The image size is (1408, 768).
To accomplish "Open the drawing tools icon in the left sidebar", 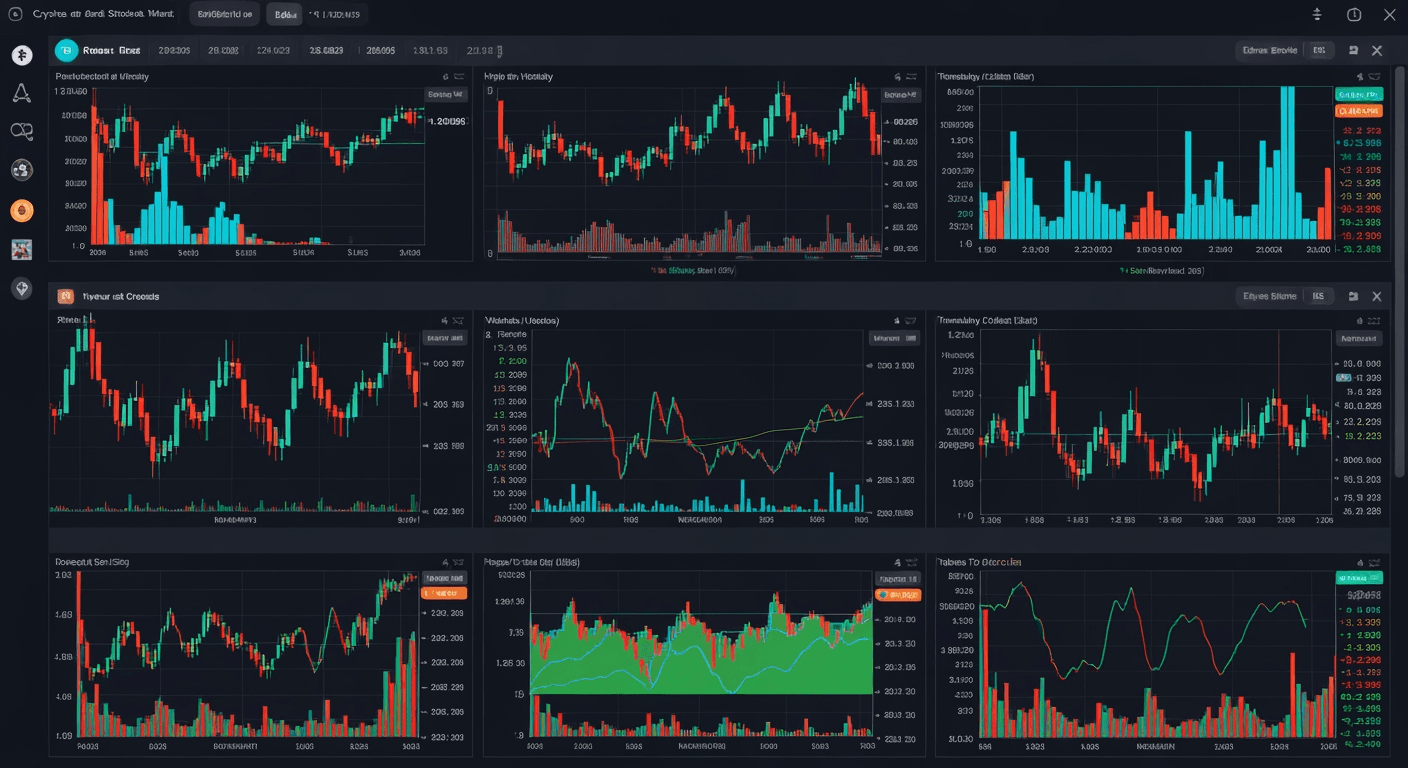I will [x=22, y=93].
